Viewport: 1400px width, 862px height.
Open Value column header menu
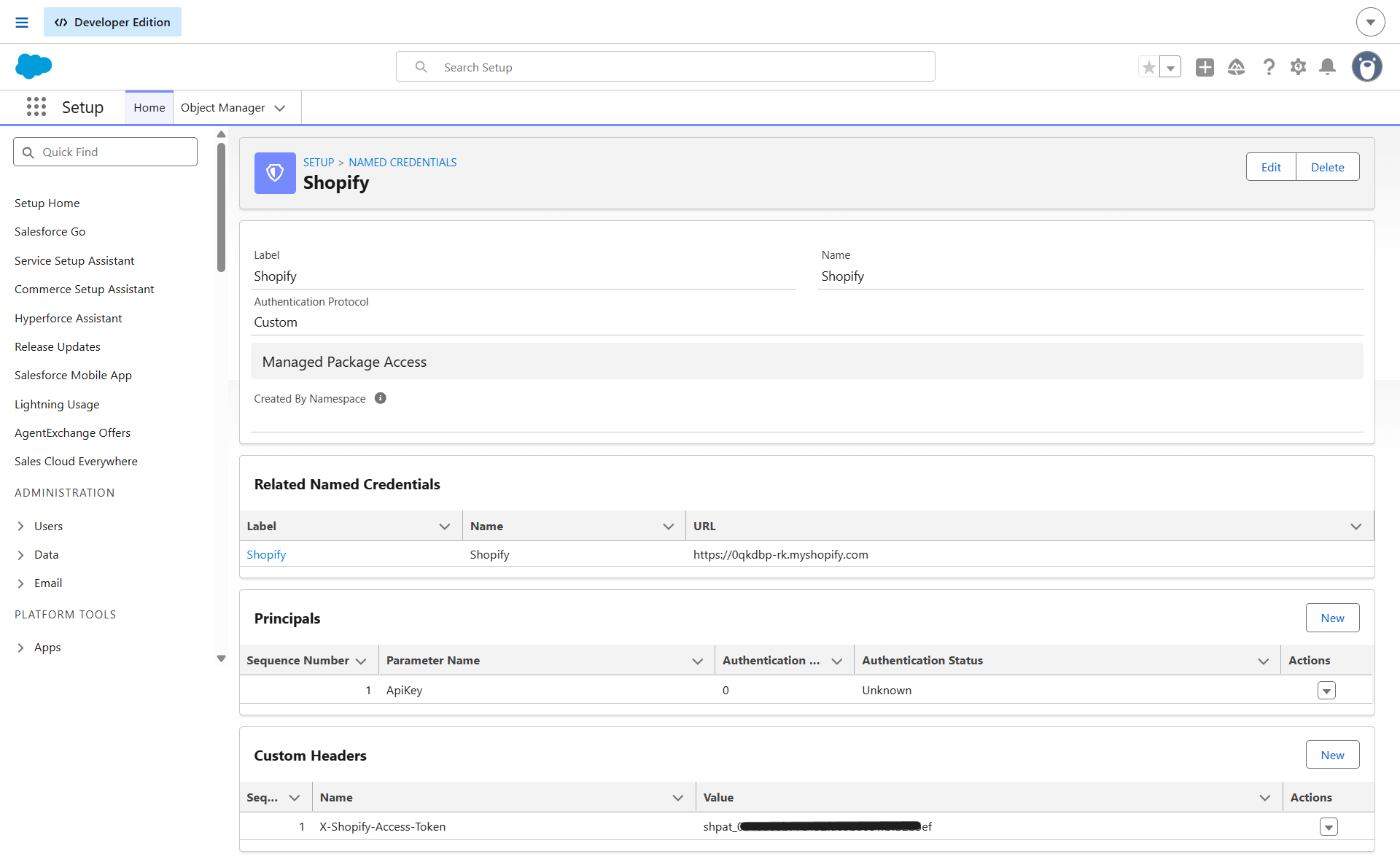pyautogui.click(x=1264, y=797)
